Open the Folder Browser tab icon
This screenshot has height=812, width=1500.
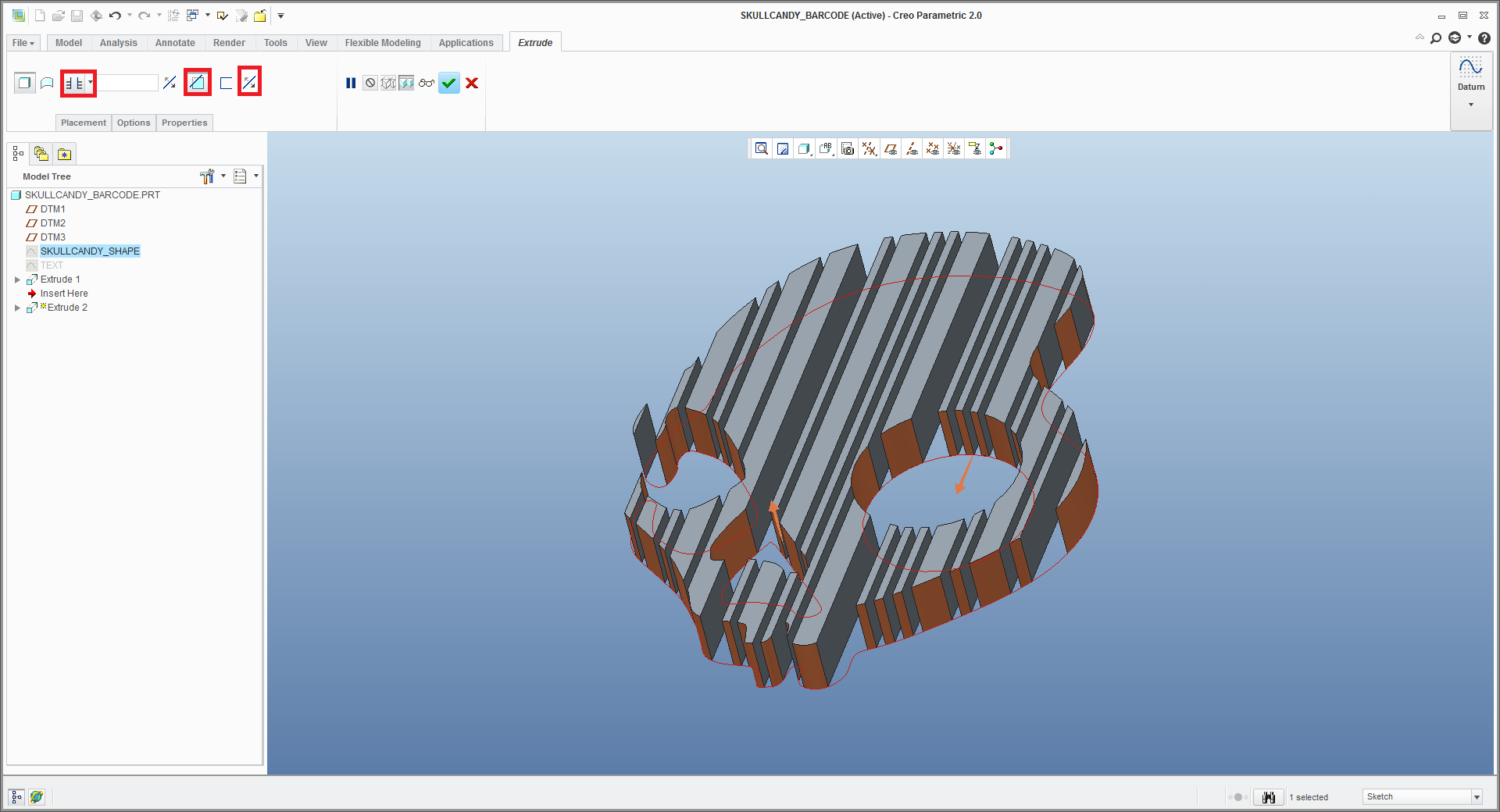(x=41, y=154)
